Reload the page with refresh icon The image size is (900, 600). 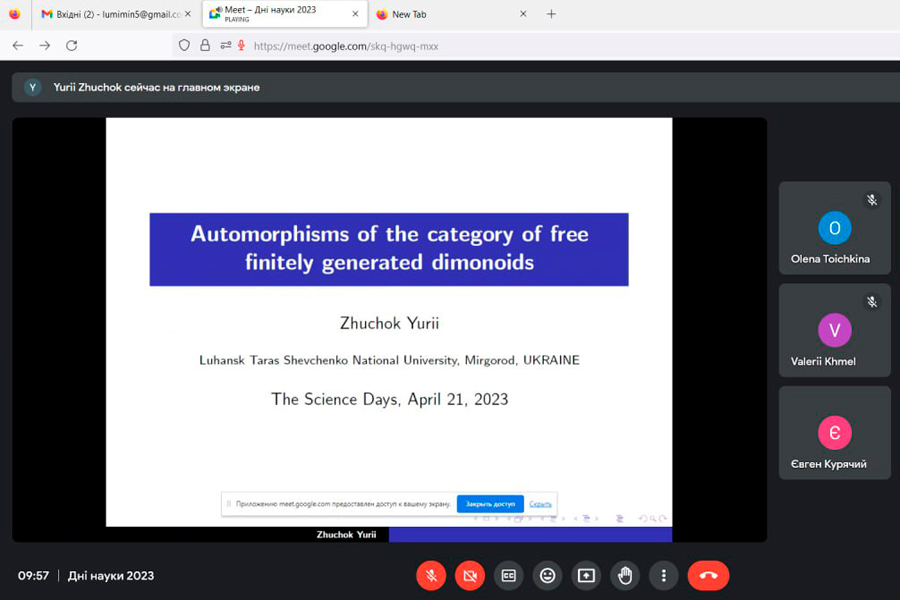tap(72, 45)
